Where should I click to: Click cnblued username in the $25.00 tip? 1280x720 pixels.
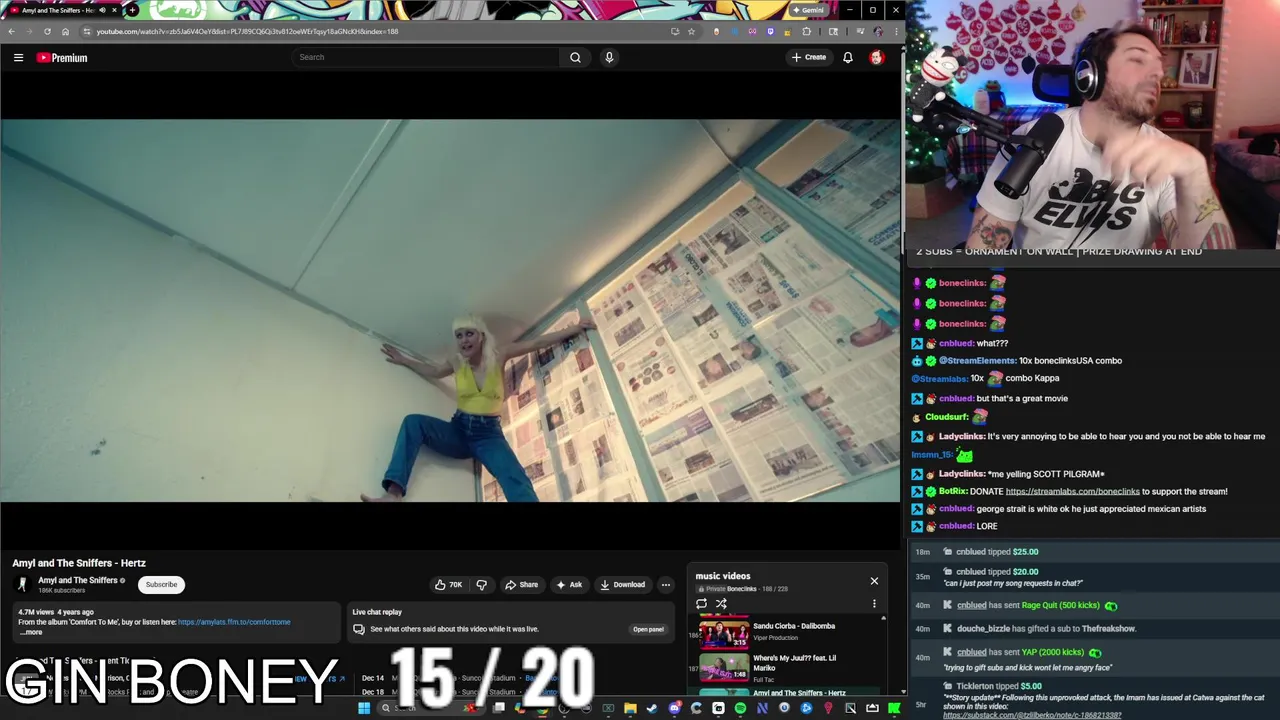pyautogui.click(x=970, y=552)
